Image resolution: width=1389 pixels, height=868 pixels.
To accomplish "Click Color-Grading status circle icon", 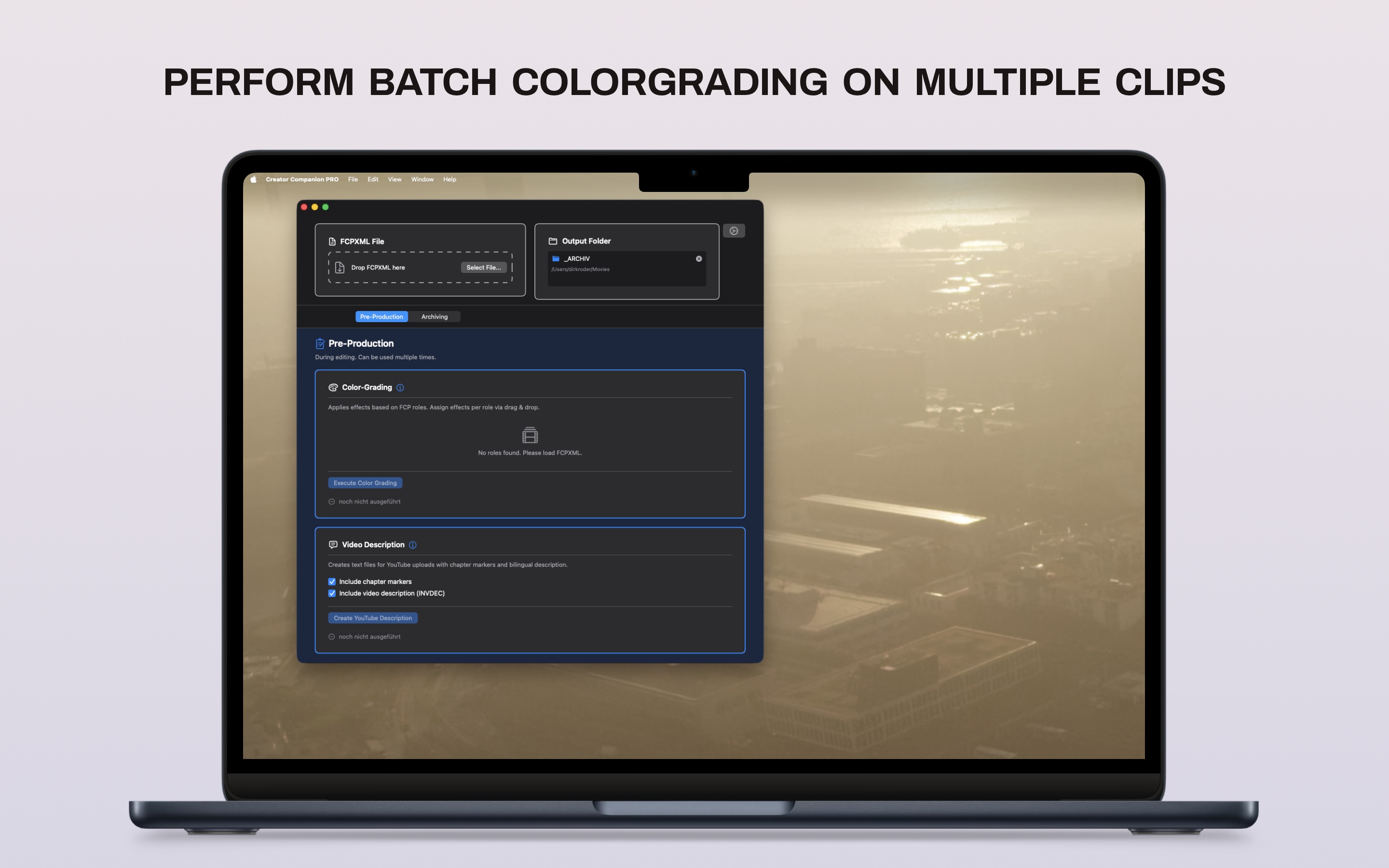I will click(x=332, y=502).
